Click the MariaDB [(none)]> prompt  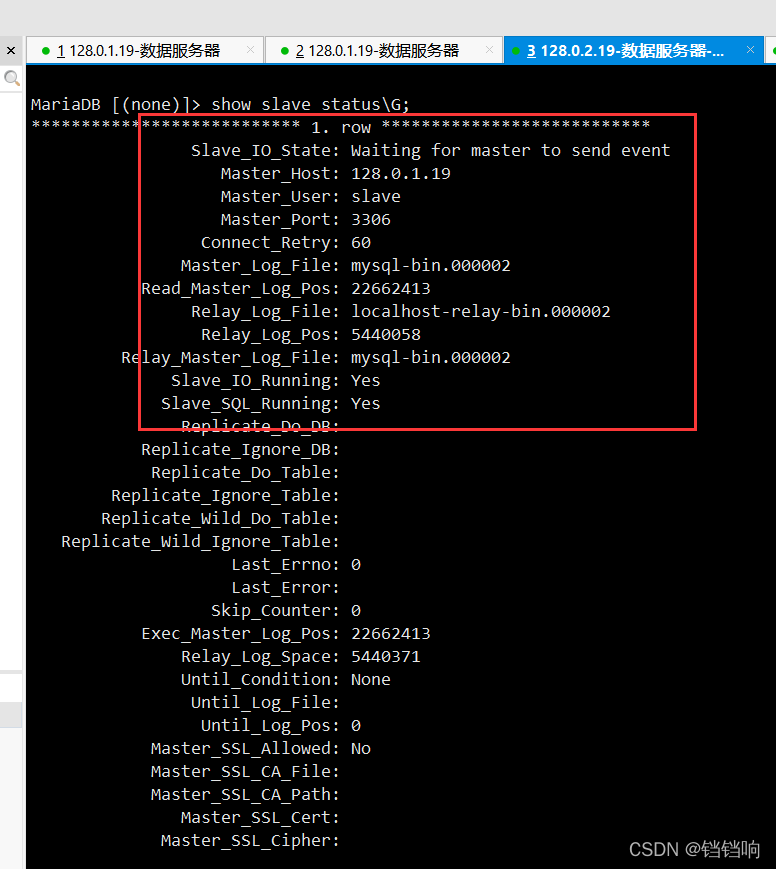point(115,104)
